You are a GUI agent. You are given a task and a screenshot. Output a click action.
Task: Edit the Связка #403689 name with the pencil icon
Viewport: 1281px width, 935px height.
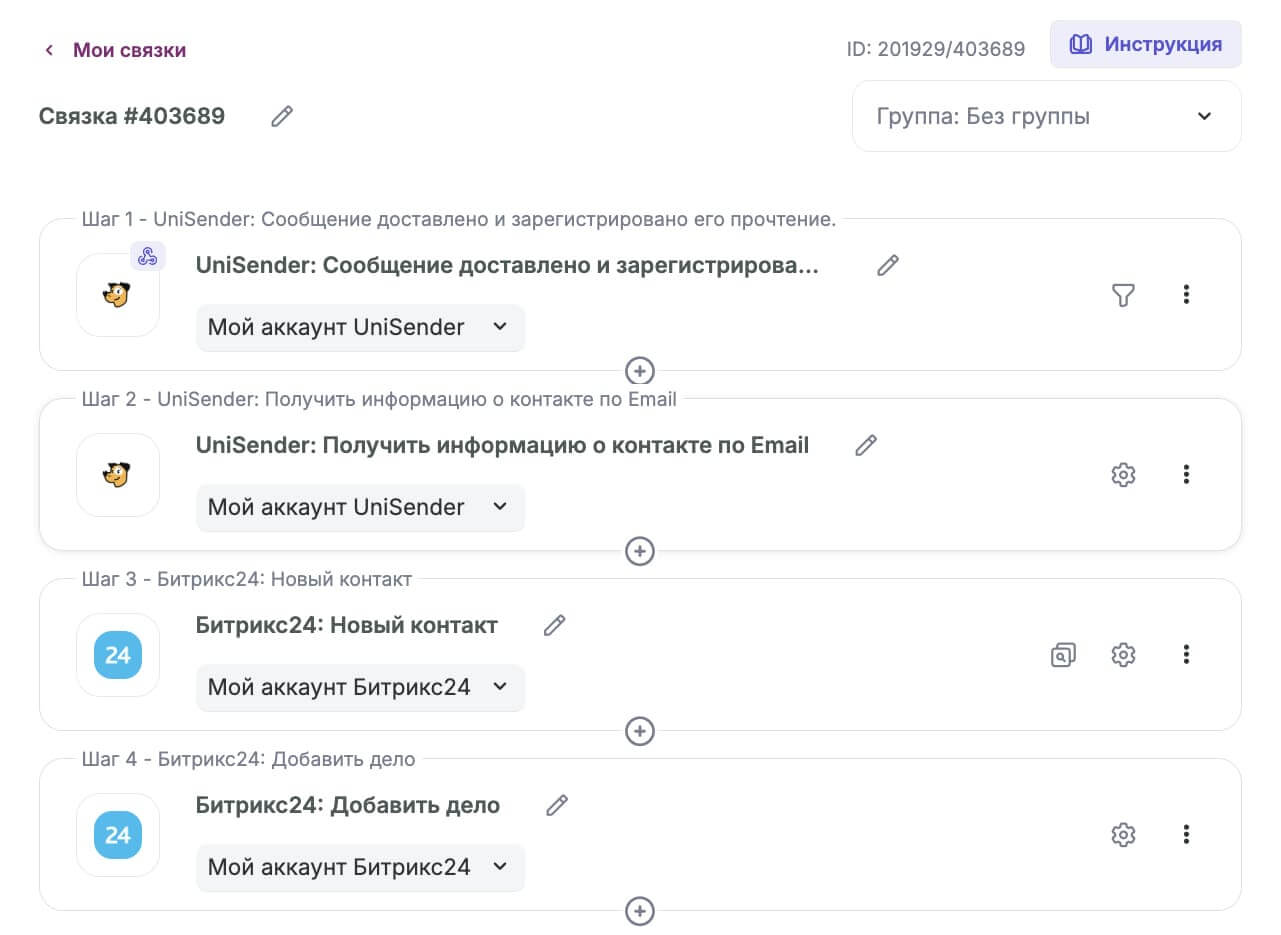click(x=282, y=117)
